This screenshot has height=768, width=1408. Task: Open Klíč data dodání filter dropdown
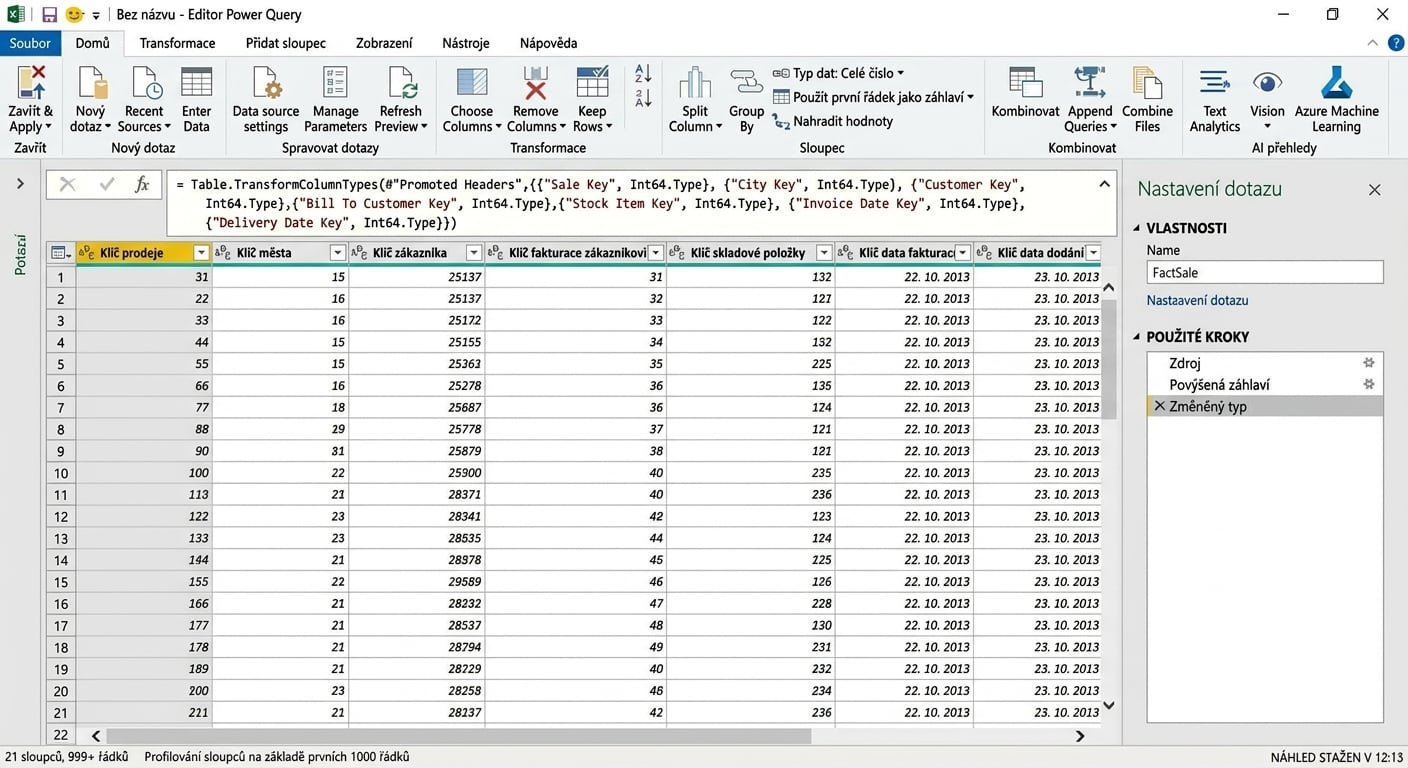pos(1093,253)
